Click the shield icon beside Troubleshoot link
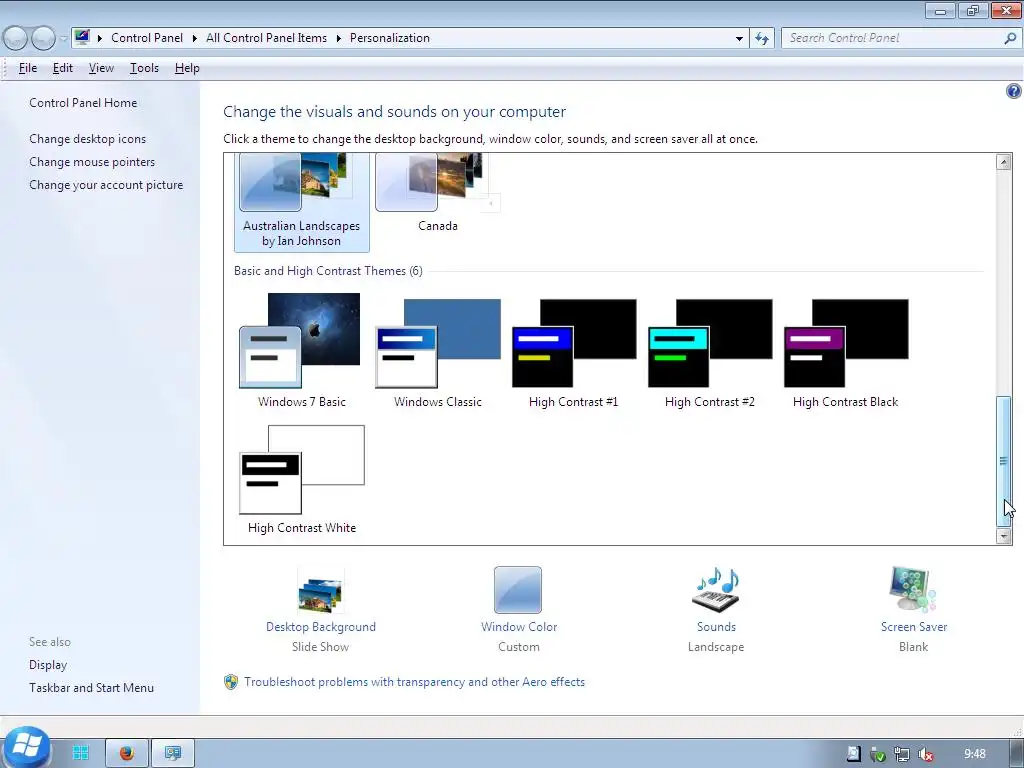Screen dimensions: 1024x768 tap(231, 682)
